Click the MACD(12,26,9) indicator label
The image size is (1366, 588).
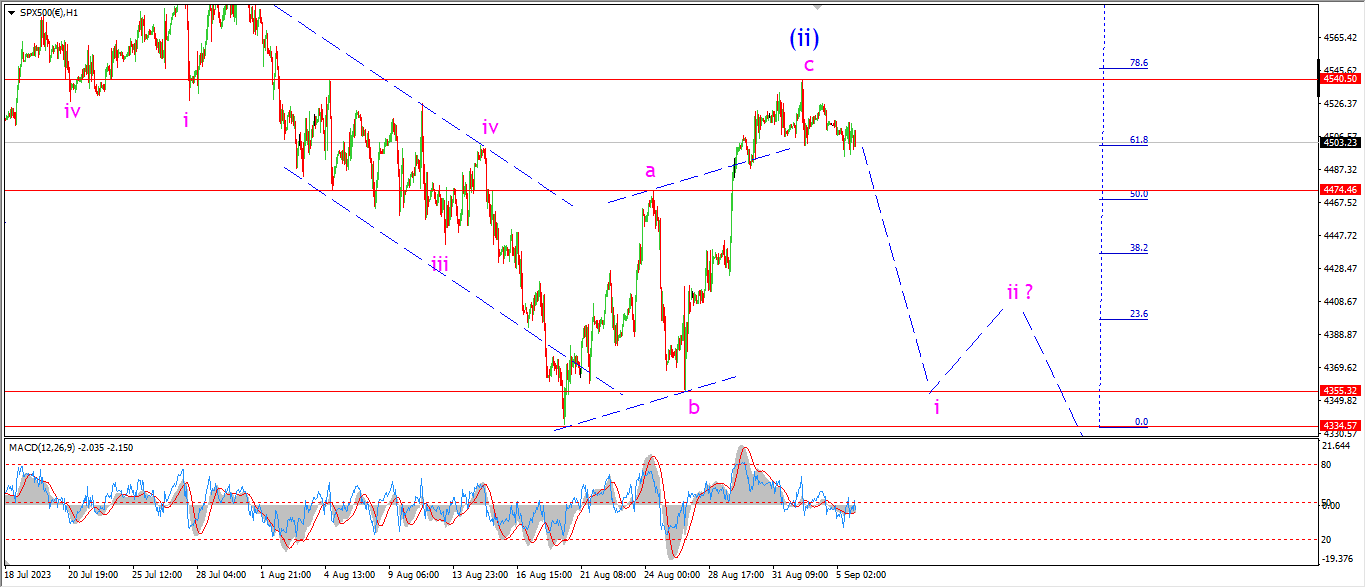(71, 447)
